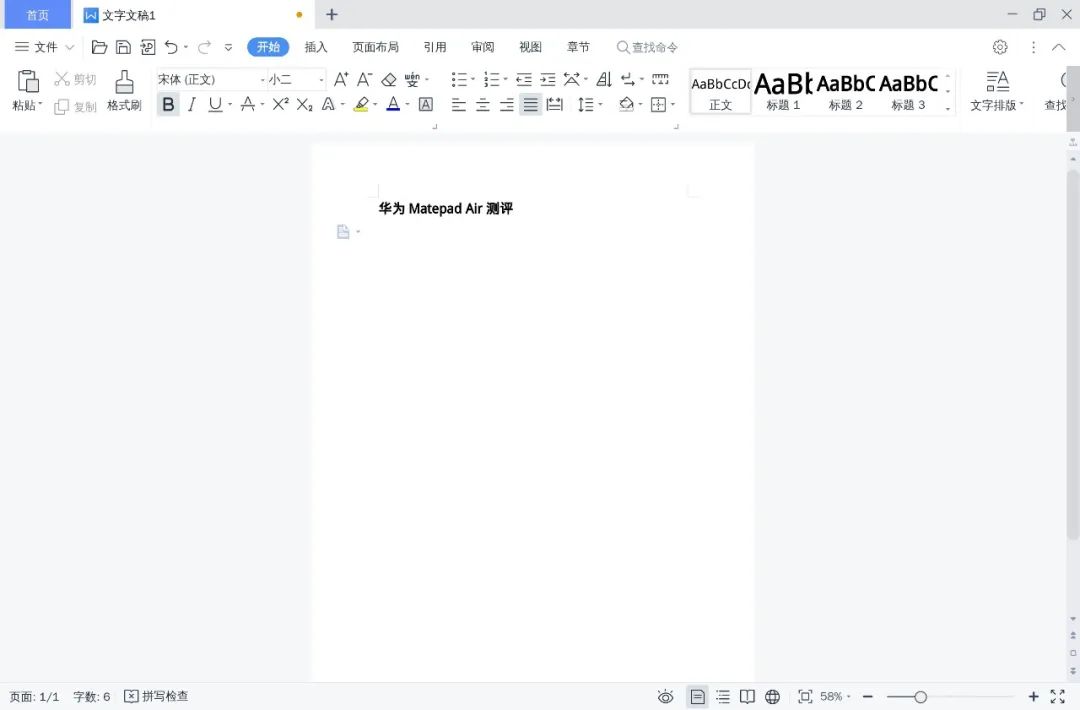Toggle justified alignment
Viewport: 1080px width, 710px height.
pos(530,105)
